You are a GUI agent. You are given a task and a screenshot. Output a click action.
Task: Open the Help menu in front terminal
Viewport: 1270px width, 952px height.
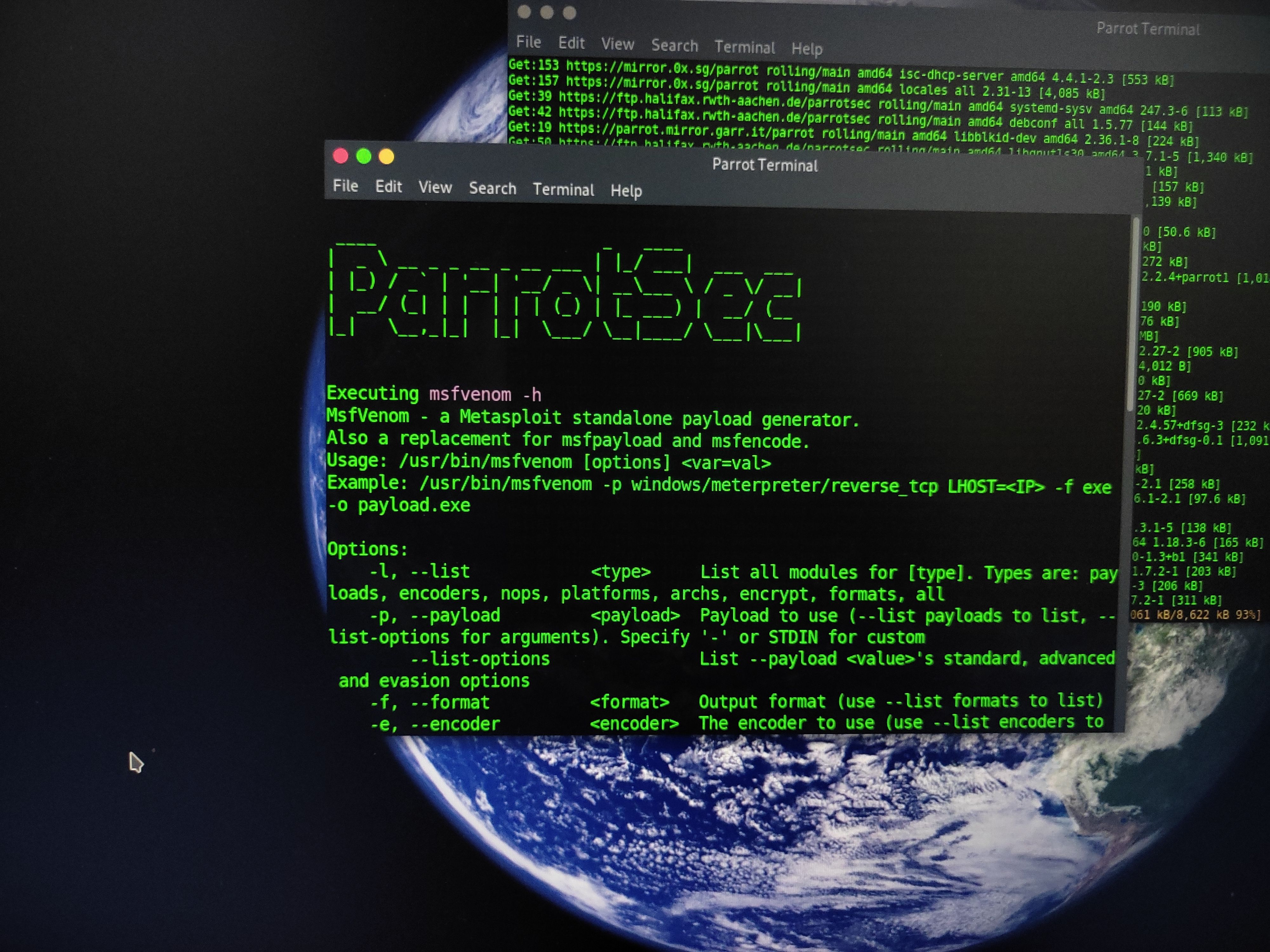[x=626, y=190]
